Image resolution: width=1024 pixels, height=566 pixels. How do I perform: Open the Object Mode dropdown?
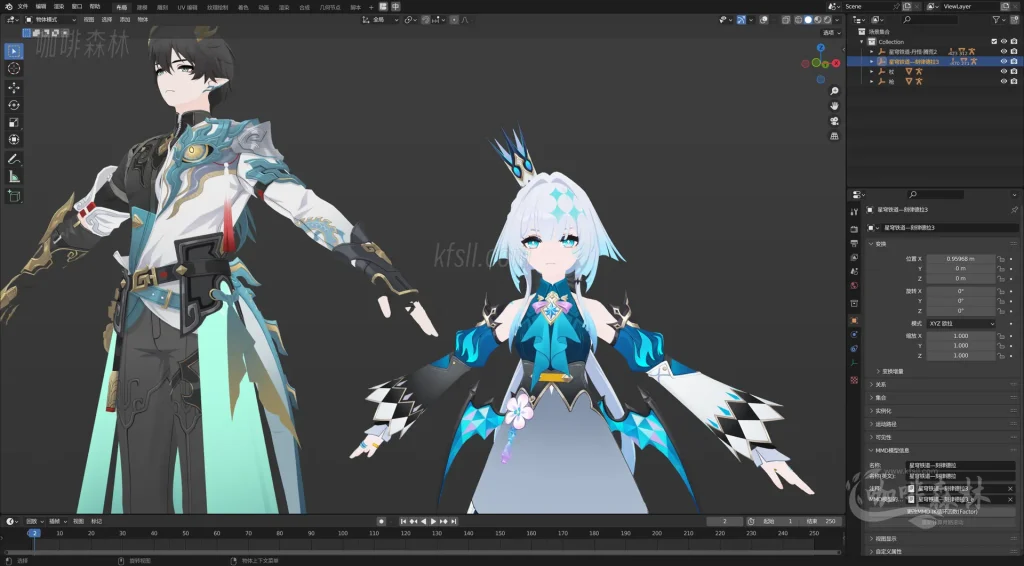click(x=50, y=20)
